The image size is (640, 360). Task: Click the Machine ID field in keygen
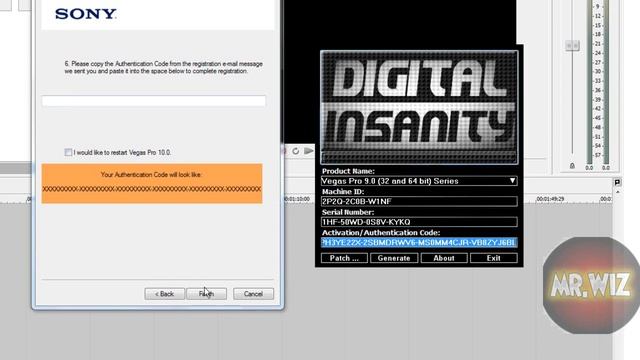coord(419,201)
